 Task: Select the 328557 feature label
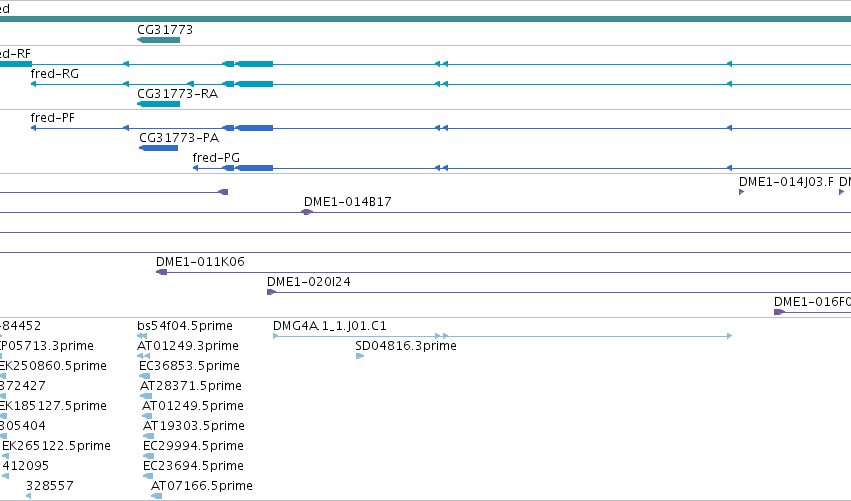[50, 485]
